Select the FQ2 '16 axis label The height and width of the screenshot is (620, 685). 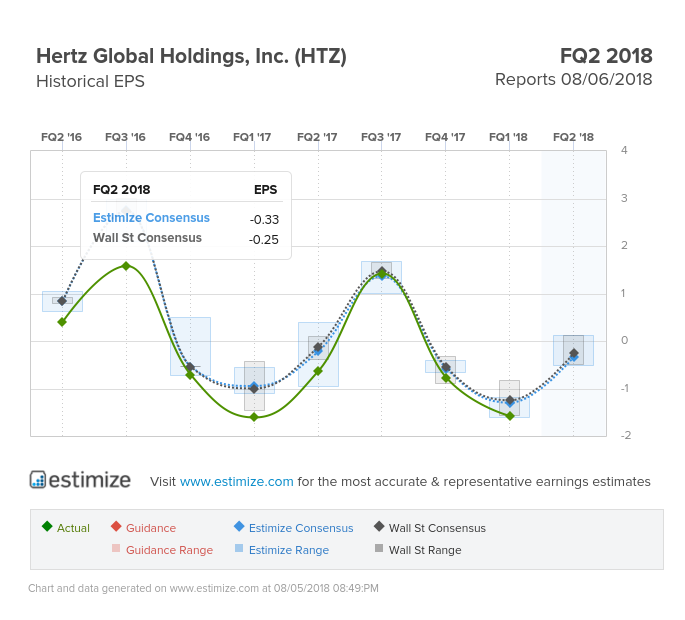tap(62, 137)
